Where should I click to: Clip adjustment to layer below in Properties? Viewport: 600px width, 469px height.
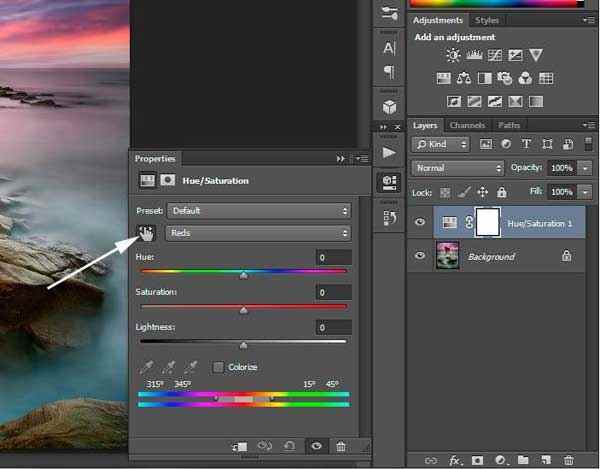tap(239, 447)
